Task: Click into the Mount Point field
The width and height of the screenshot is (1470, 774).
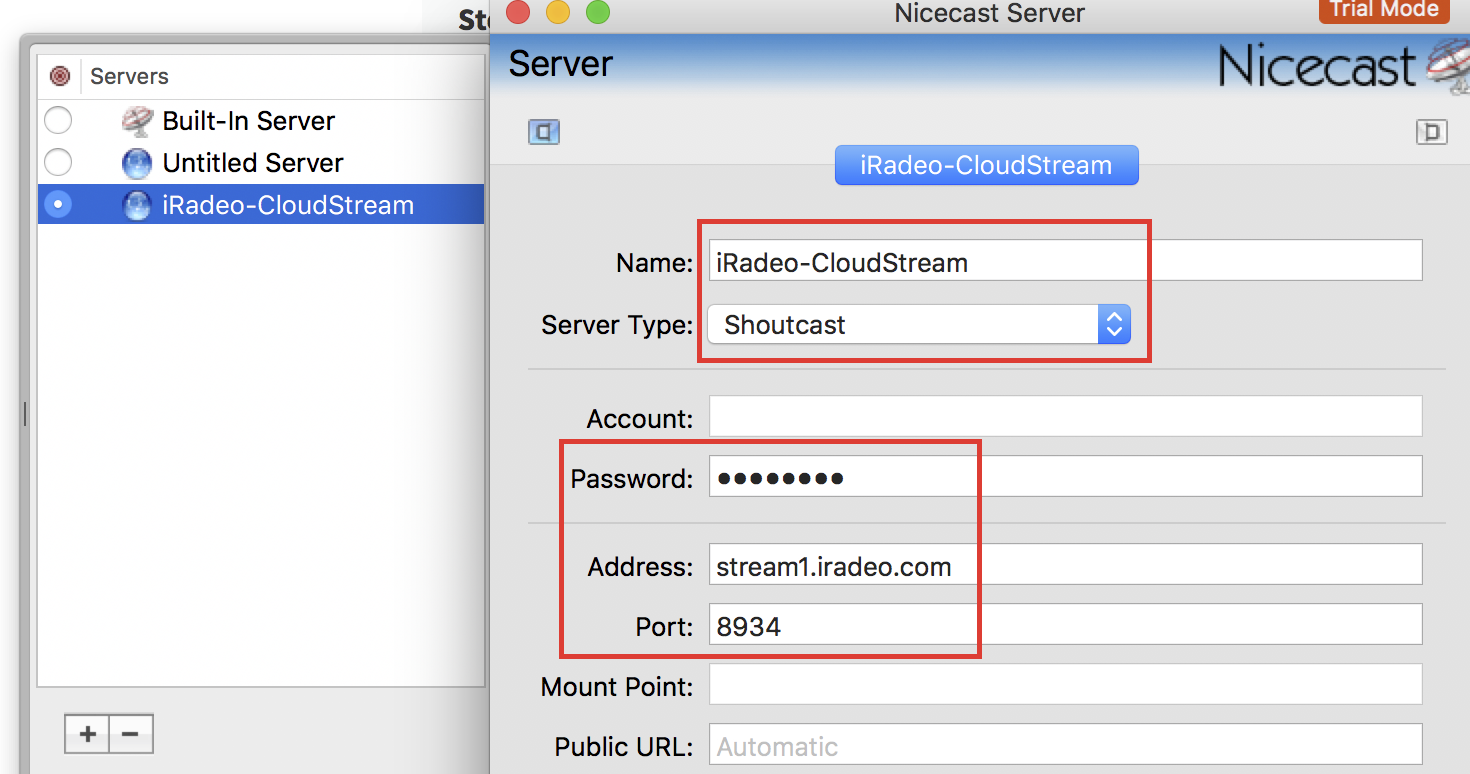Action: [x=1066, y=685]
